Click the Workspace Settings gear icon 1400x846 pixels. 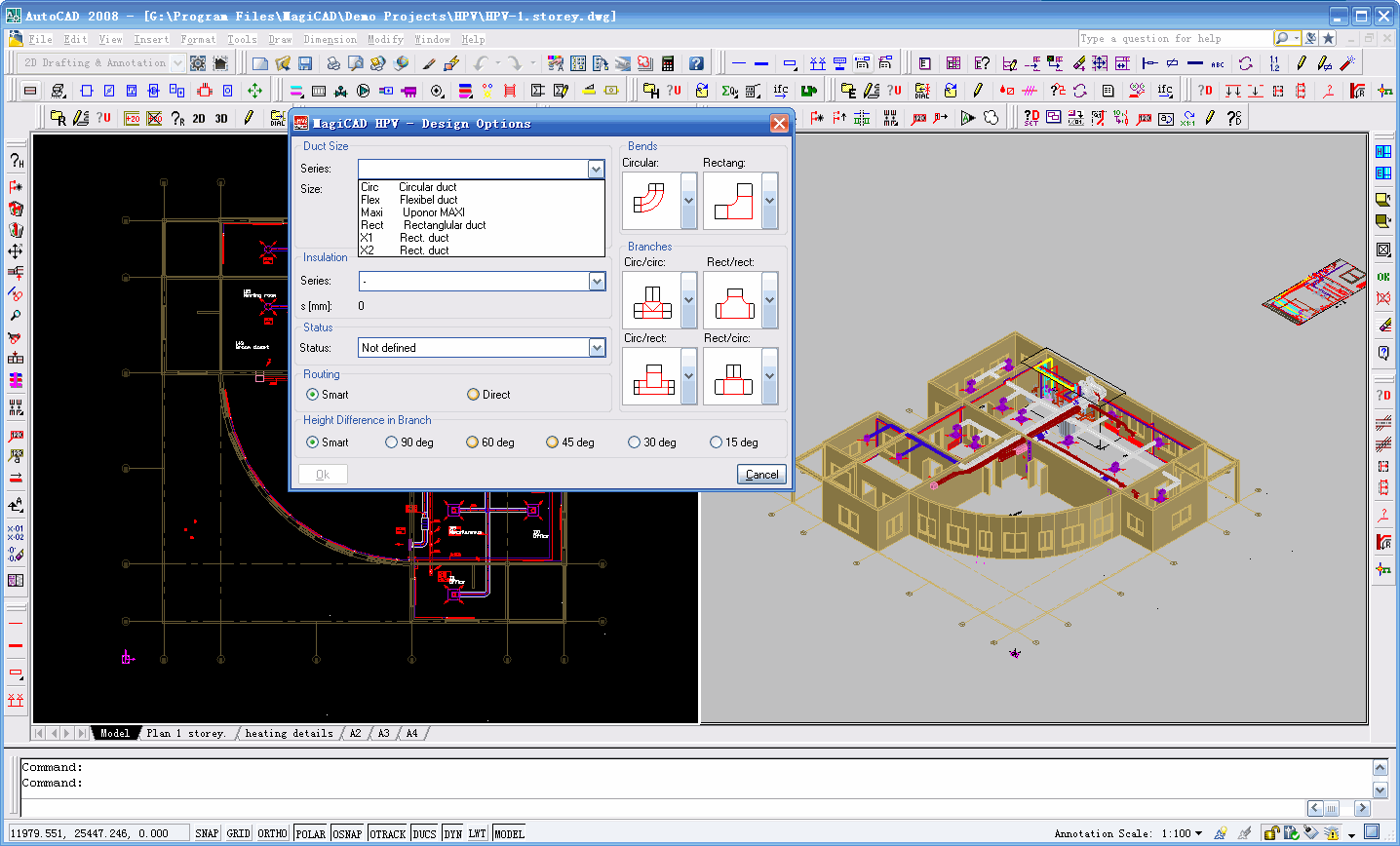click(x=198, y=63)
